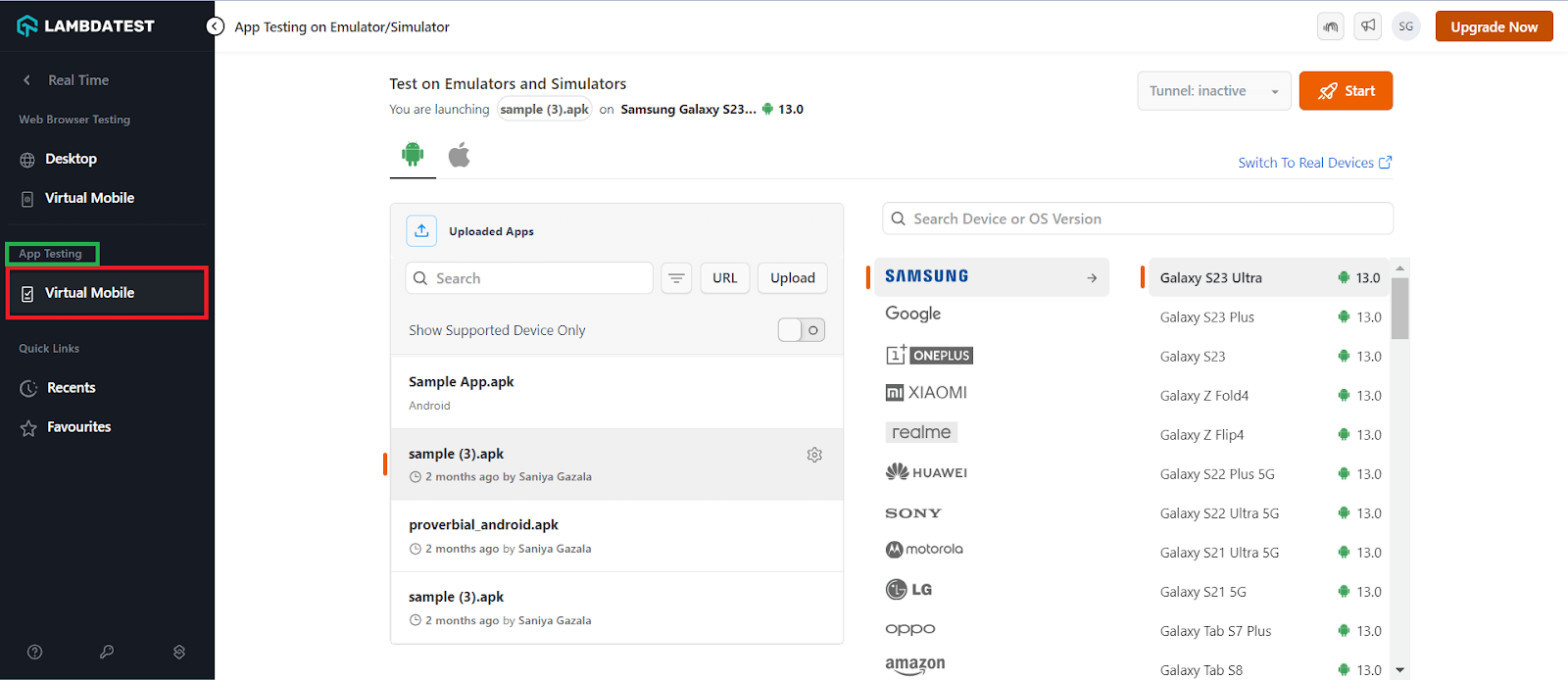Expand the Samsung brand arrow
The width and height of the screenshot is (1568, 680).
[x=1092, y=278]
